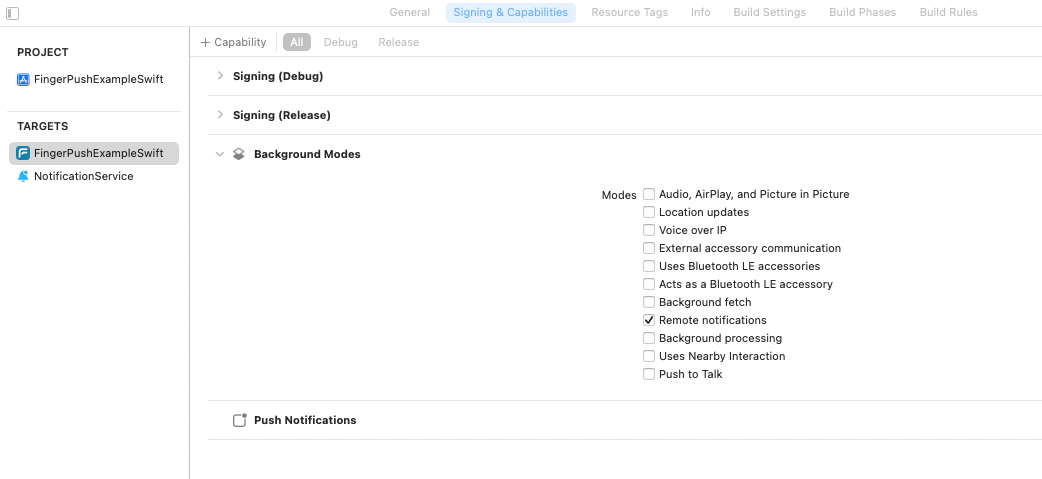Viewport: 1042px width, 479px height.
Task: Open the Build Phases tab
Action: pos(862,13)
